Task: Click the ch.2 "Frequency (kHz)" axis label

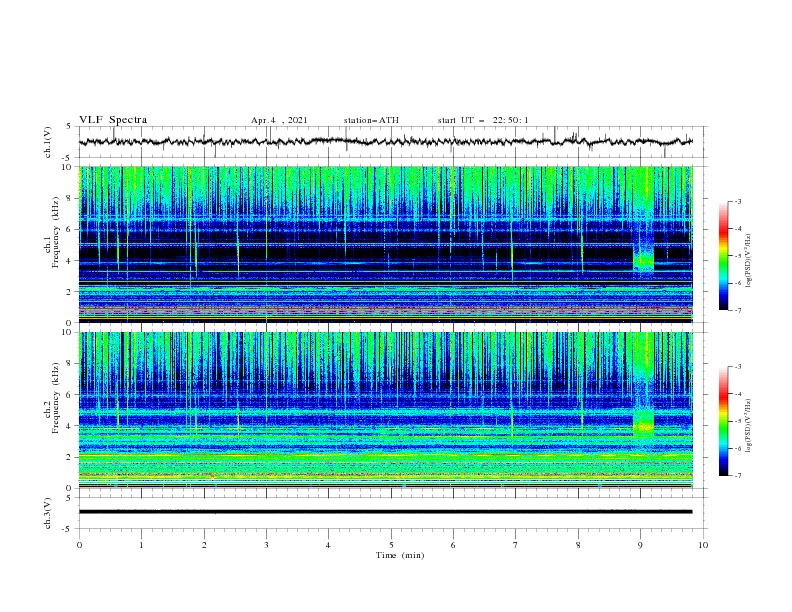Action: (x=56, y=398)
